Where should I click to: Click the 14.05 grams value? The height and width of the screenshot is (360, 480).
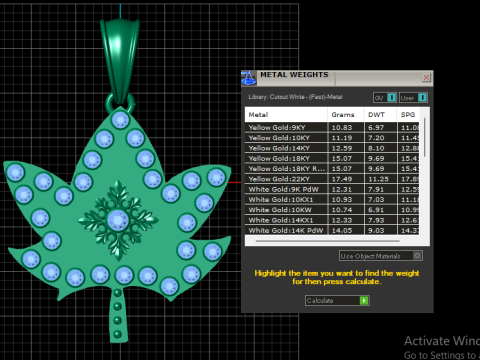pyautogui.click(x=342, y=230)
